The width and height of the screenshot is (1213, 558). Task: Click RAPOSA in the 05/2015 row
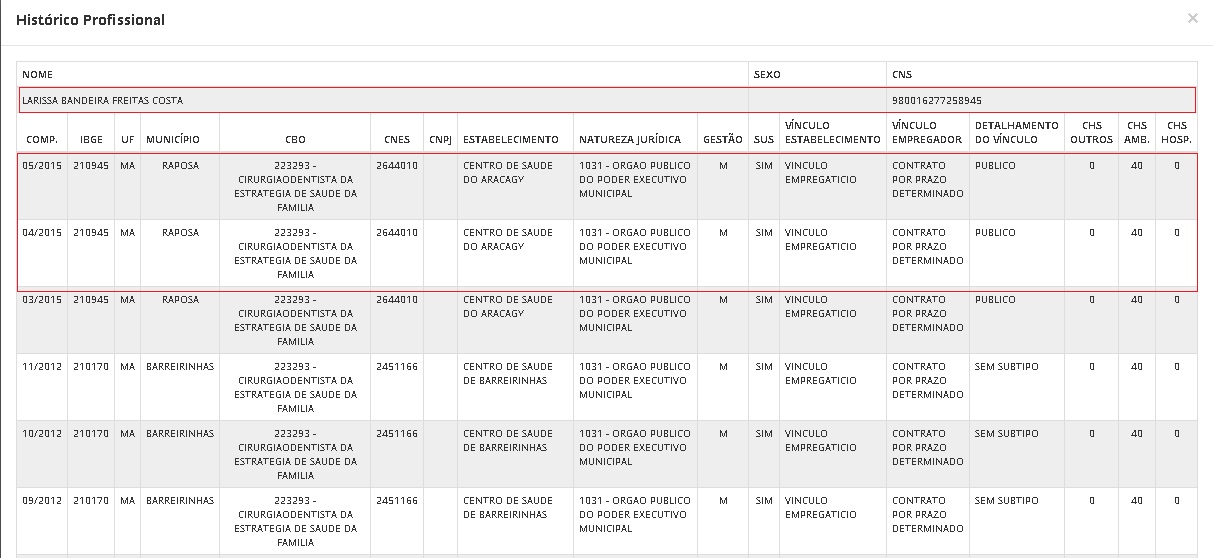pyautogui.click(x=180, y=166)
